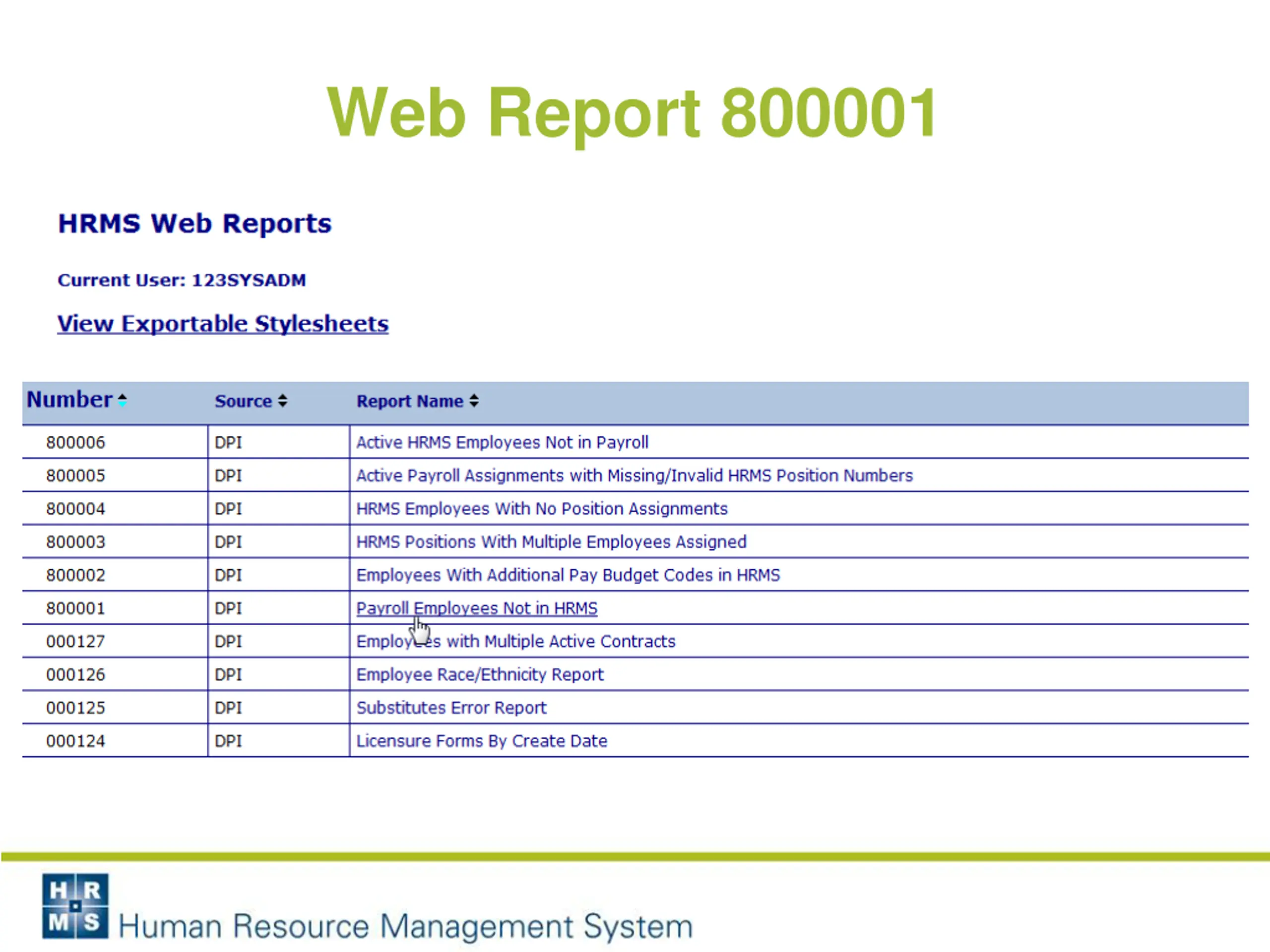Open HRMS Positions With Multiple Employees Assigned
This screenshot has height=952, width=1270.
point(551,542)
